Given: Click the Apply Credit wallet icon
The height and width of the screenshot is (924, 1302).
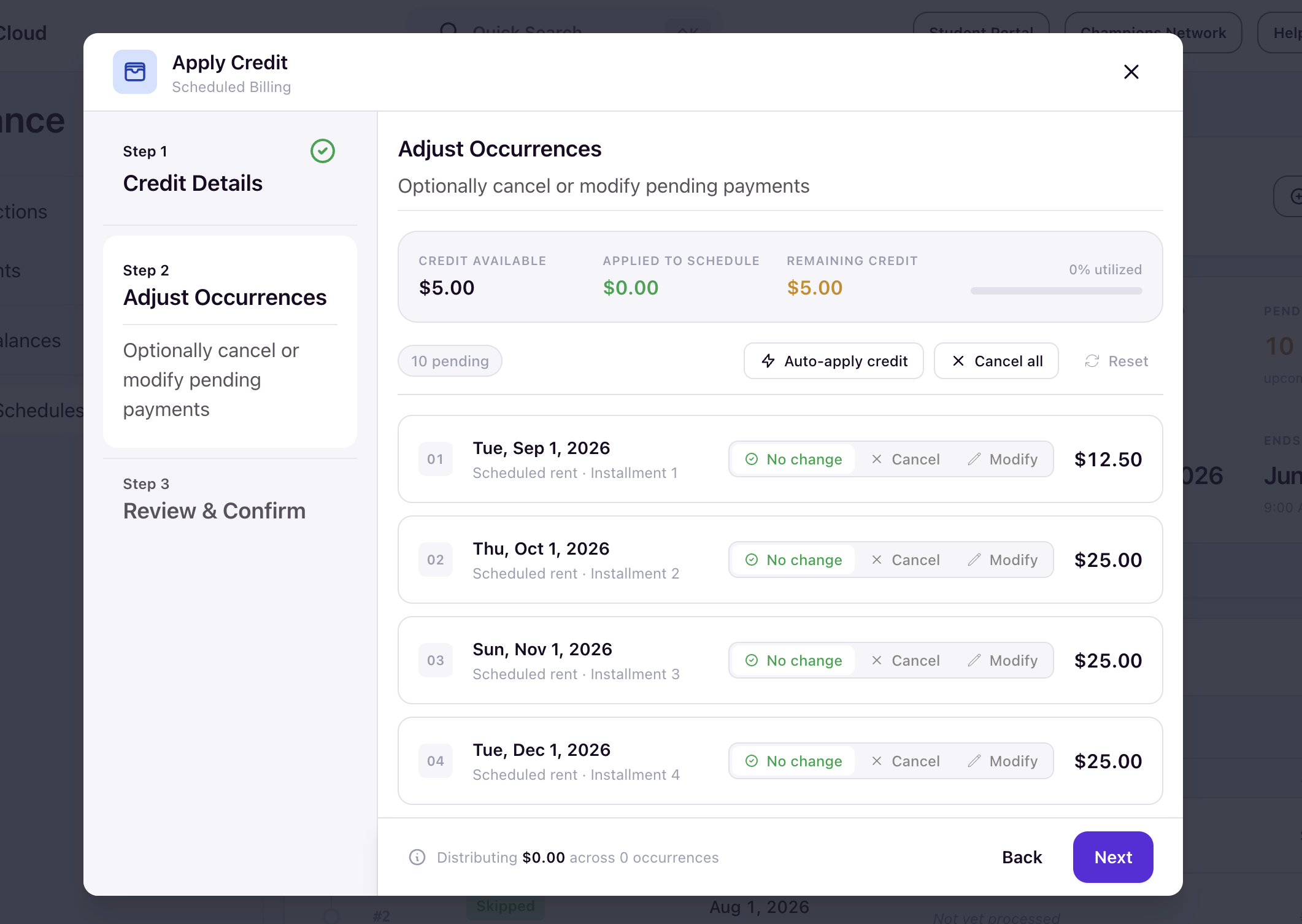Looking at the screenshot, I should [135, 72].
